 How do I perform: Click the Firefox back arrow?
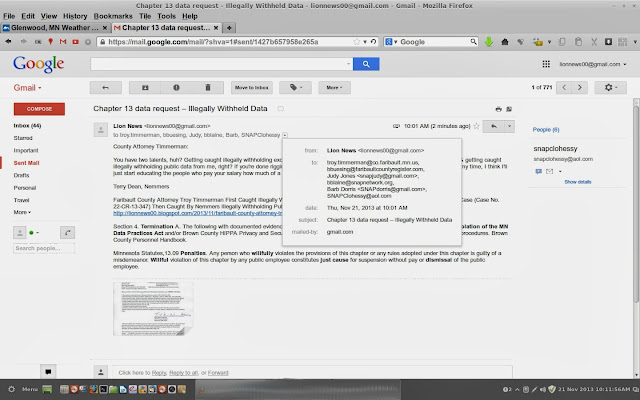8,42
